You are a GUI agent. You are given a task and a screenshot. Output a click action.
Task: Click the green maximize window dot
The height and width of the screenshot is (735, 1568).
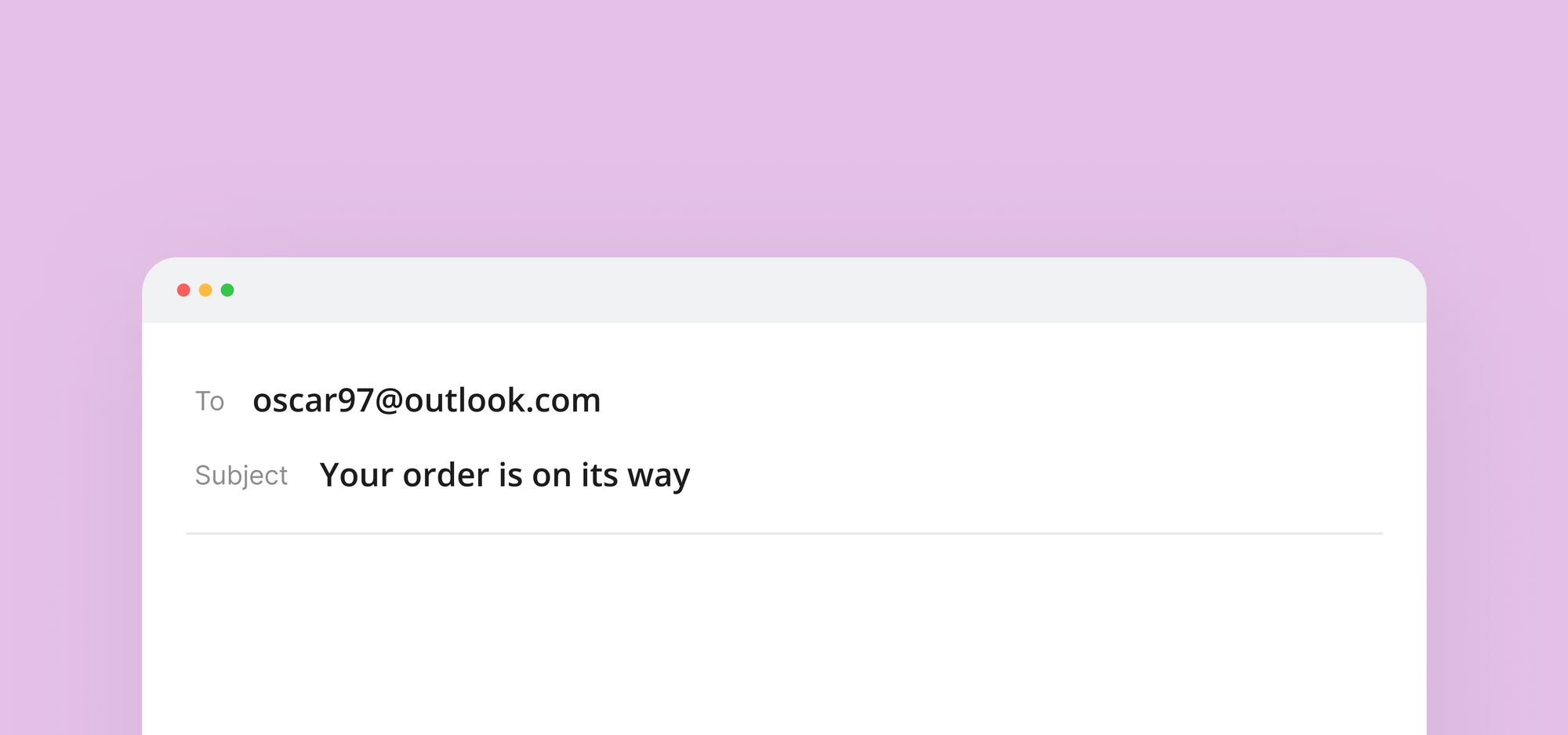click(227, 290)
